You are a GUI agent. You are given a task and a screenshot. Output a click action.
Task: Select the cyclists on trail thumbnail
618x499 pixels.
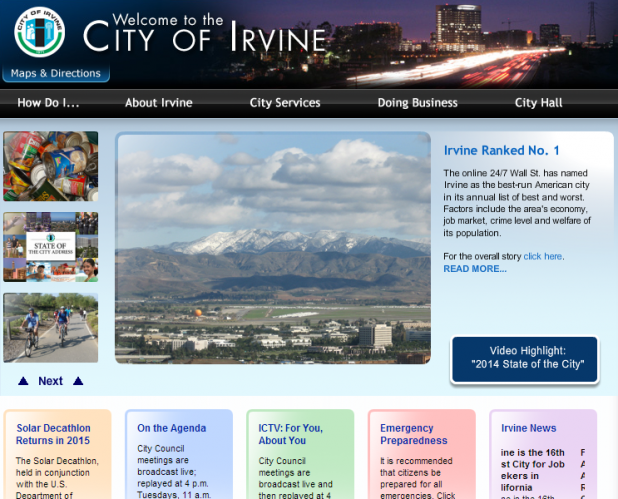click(51, 327)
